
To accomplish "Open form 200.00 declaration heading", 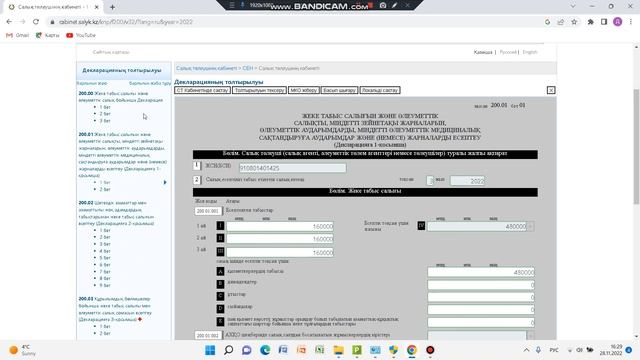I will (121, 97).
